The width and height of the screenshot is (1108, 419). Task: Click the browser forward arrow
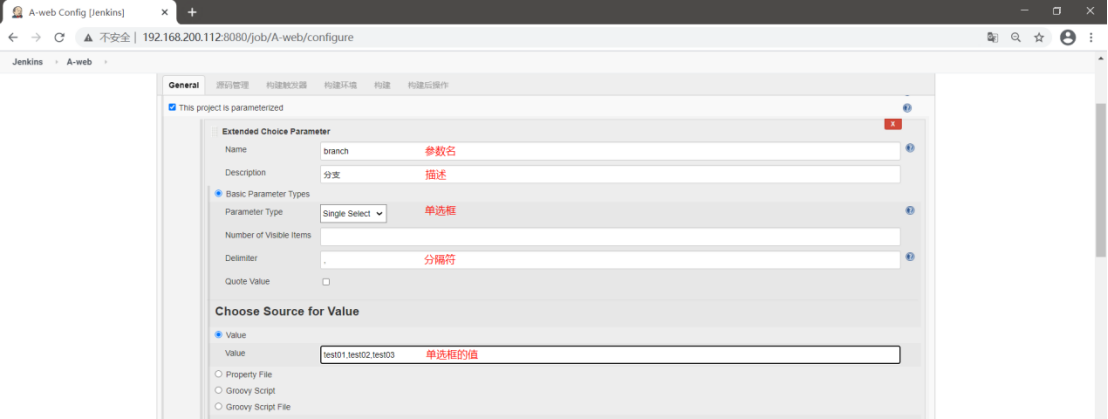pos(36,37)
